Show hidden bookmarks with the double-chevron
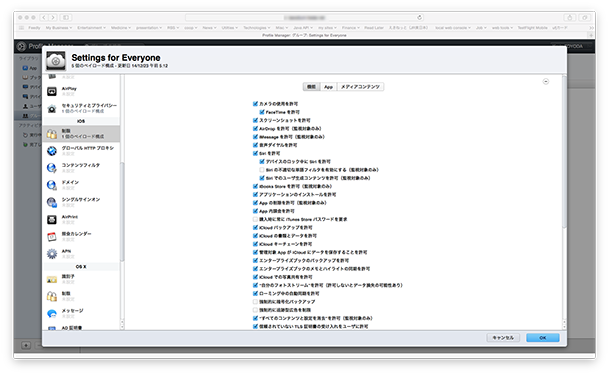The height and width of the screenshot is (375, 609). coord(591,28)
